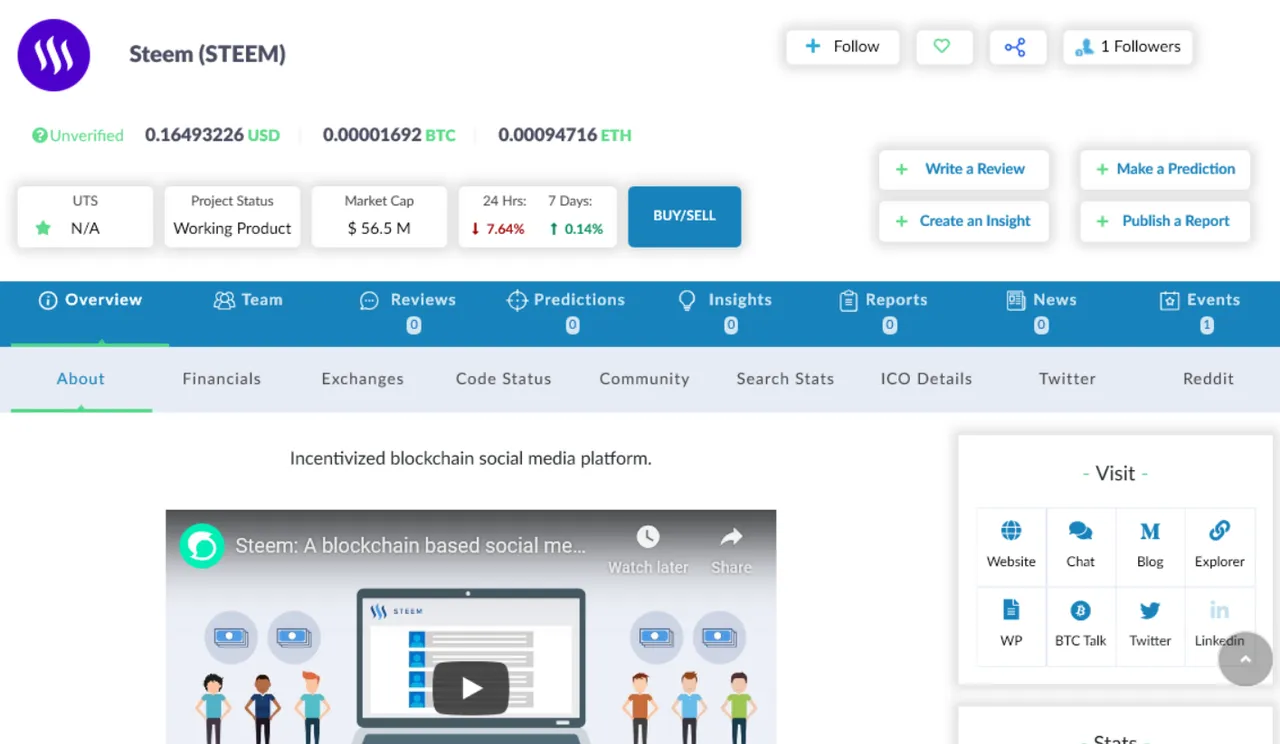The height and width of the screenshot is (744, 1280).
Task: Click the BUY/SELL button
Action: click(684, 216)
